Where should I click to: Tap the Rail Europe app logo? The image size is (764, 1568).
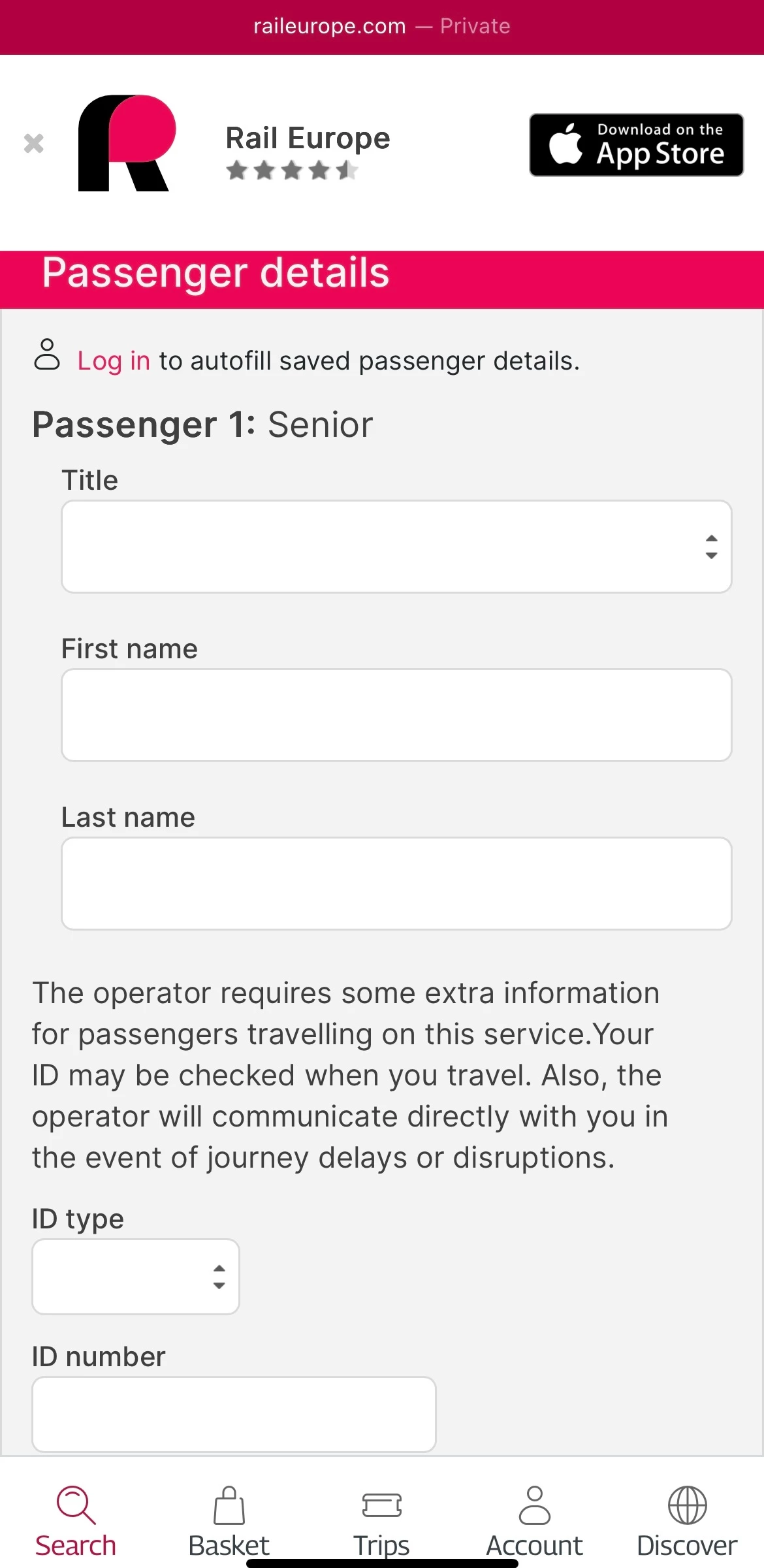click(127, 143)
